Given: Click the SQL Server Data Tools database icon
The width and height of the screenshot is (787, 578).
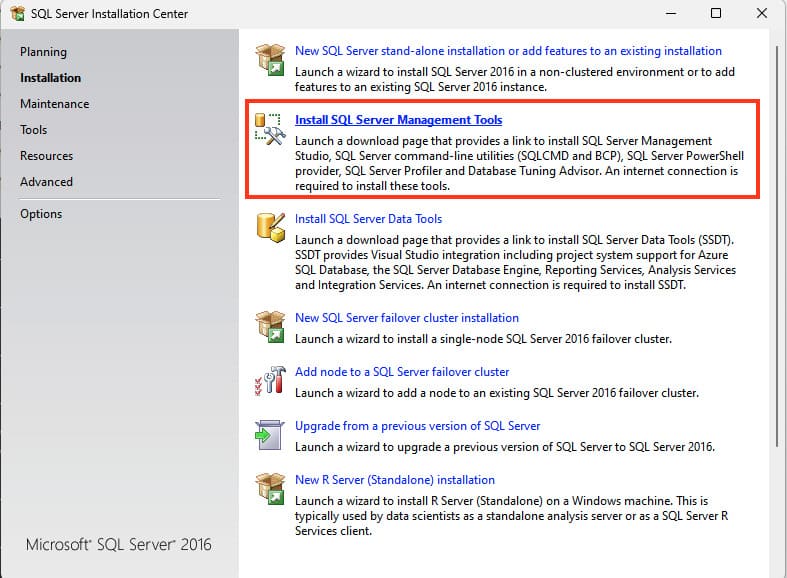Looking at the screenshot, I should pyautogui.click(x=270, y=227).
